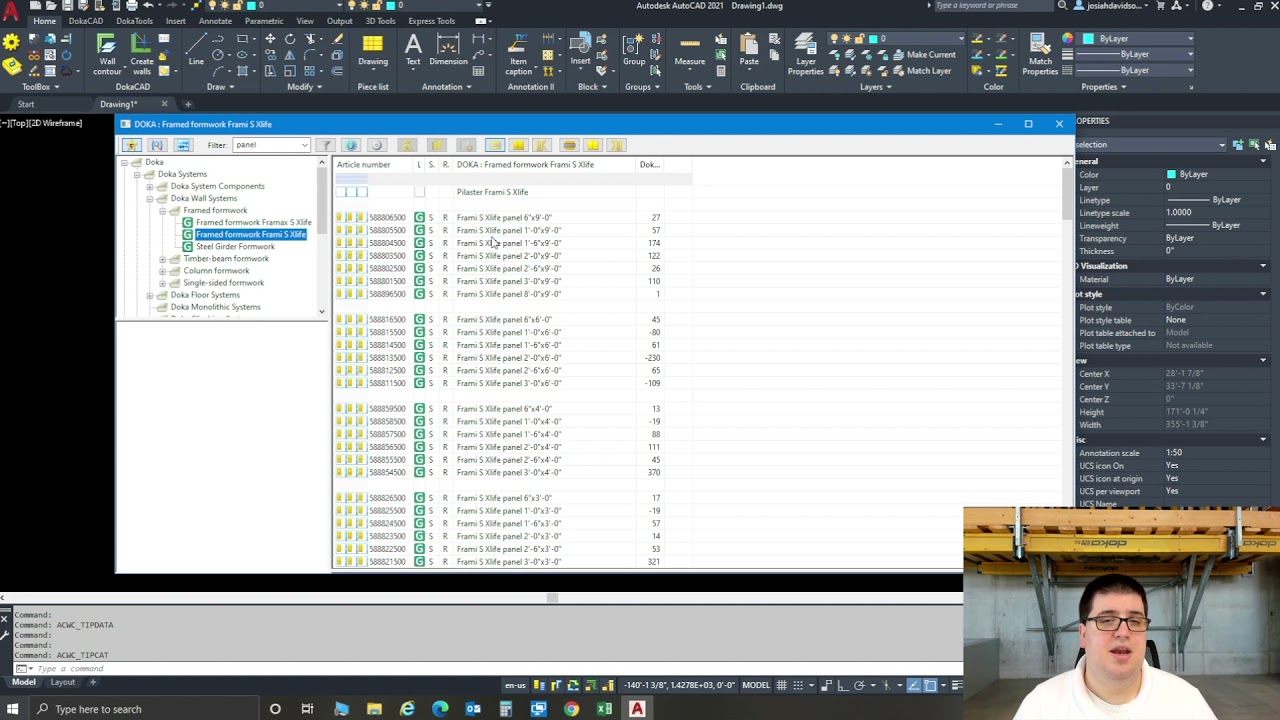Click the Paste clipboard icon
The height and width of the screenshot is (720, 1280).
[749, 50]
